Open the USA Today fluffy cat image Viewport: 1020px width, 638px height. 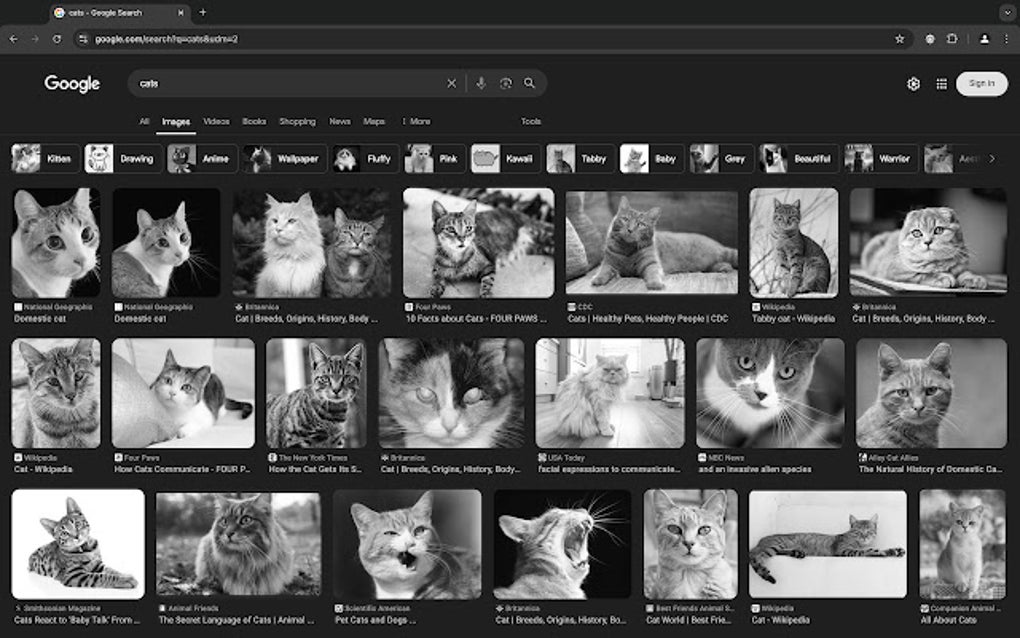[610, 393]
